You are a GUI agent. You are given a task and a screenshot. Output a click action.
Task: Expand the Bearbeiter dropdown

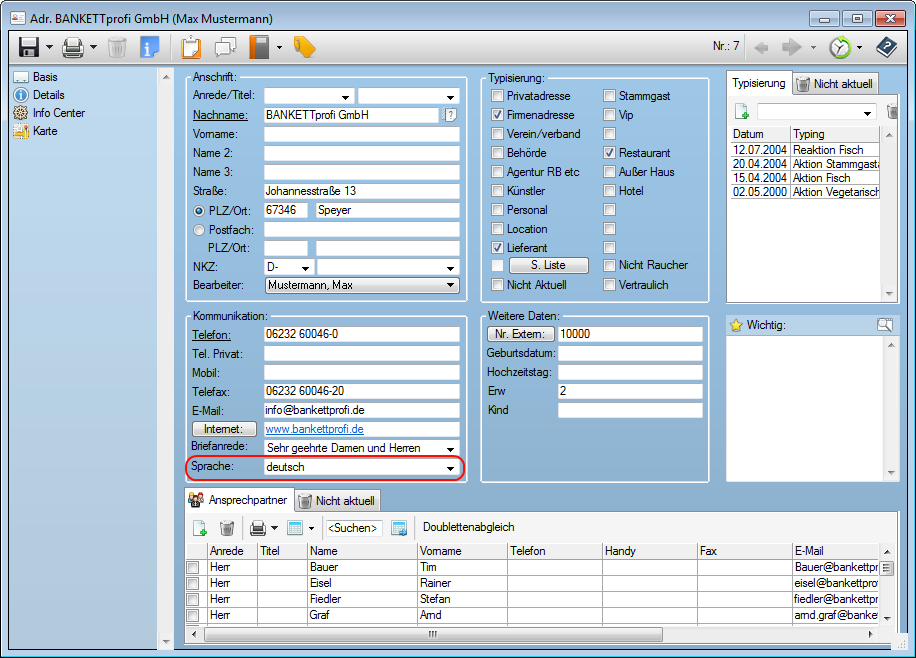tap(450, 286)
